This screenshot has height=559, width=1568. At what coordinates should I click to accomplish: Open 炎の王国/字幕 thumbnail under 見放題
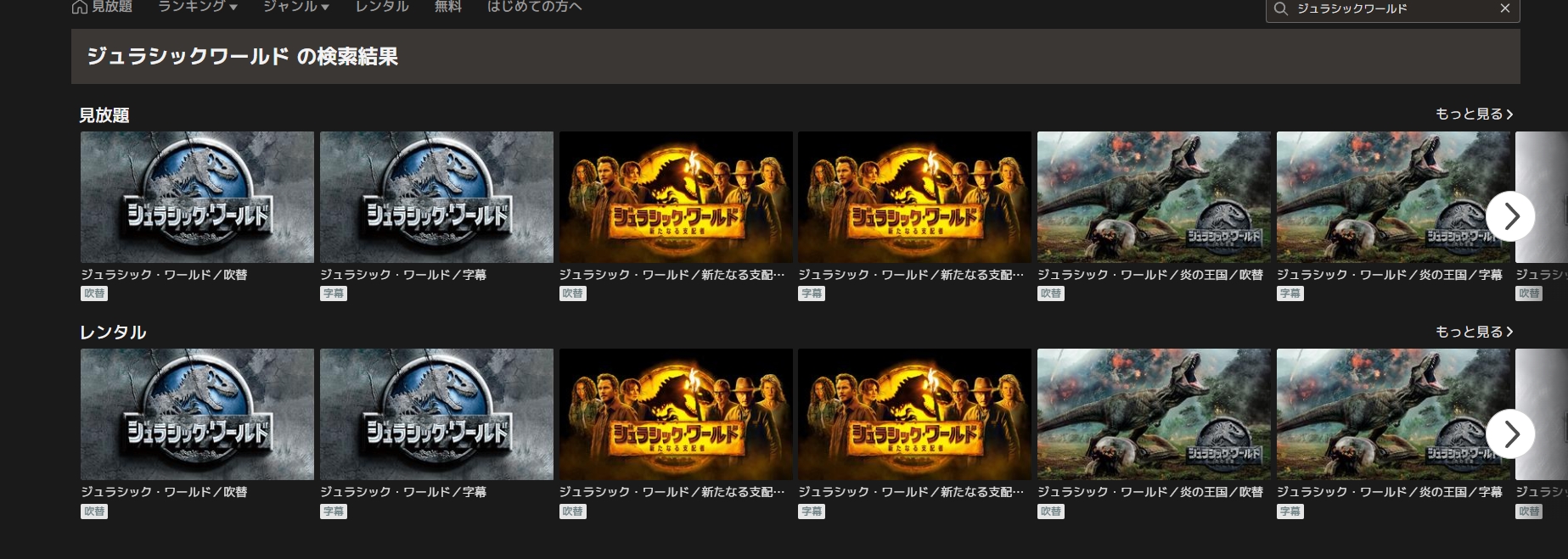pyautogui.click(x=1393, y=197)
